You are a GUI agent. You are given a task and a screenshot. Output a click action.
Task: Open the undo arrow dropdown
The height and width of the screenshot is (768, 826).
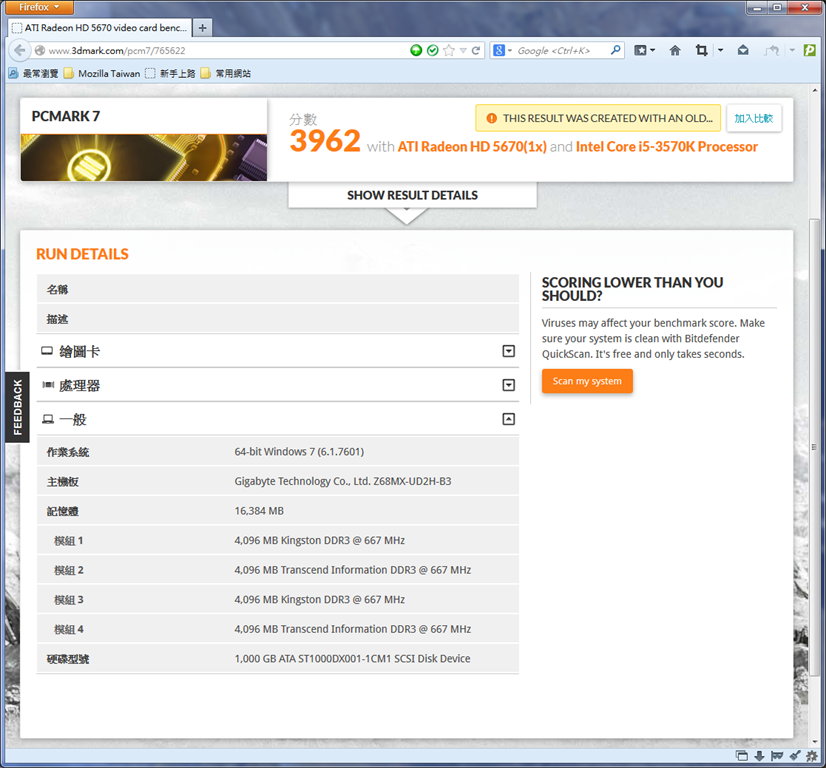792,51
